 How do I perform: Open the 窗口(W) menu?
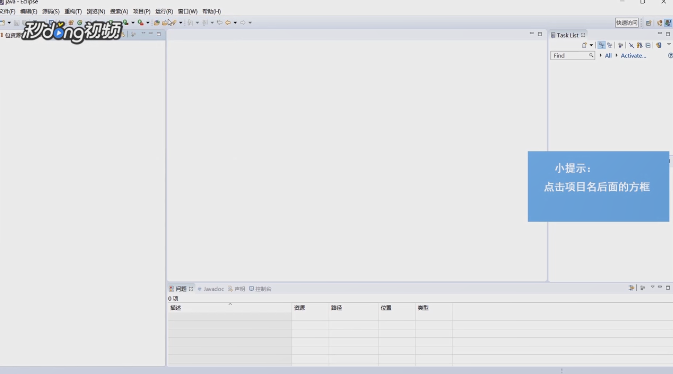click(x=188, y=12)
